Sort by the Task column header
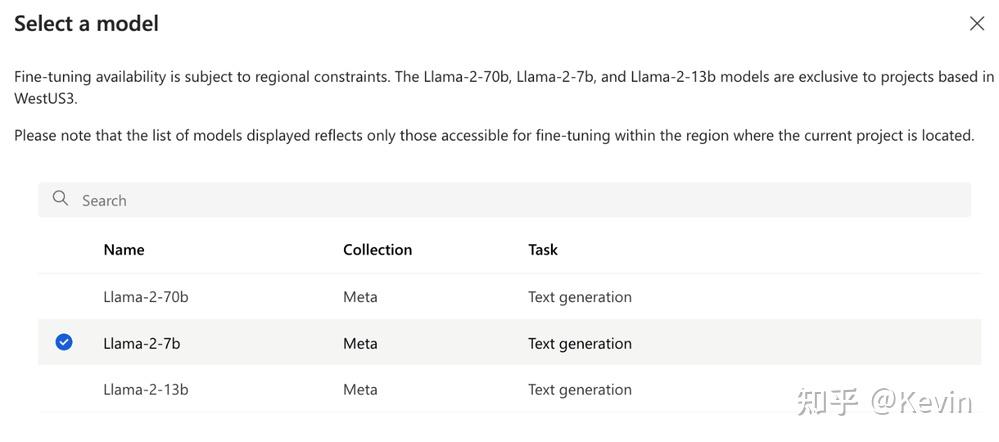This screenshot has height=442, width=999. tap(543, 250)
